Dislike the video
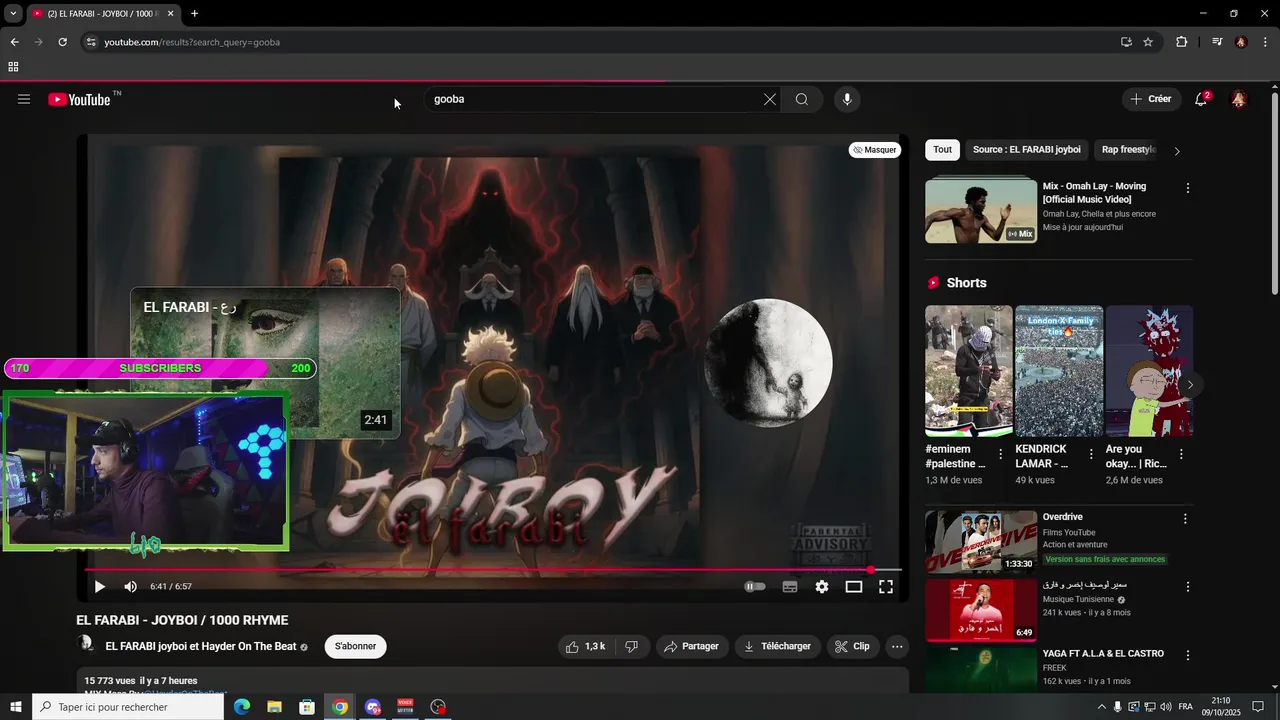The width and height of the screenshot is (1280, 720). click(x=632, y=646)
